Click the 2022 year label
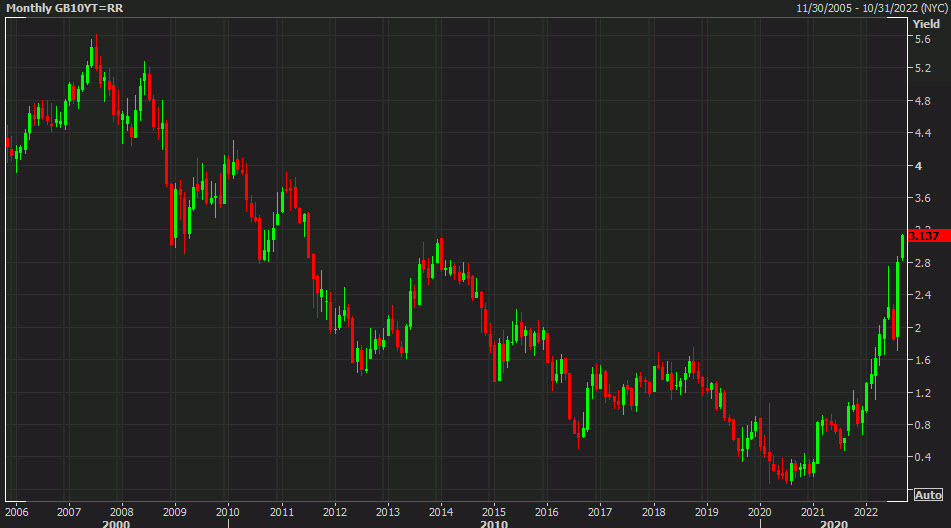The image size is (951, 528). coord(866,512)
